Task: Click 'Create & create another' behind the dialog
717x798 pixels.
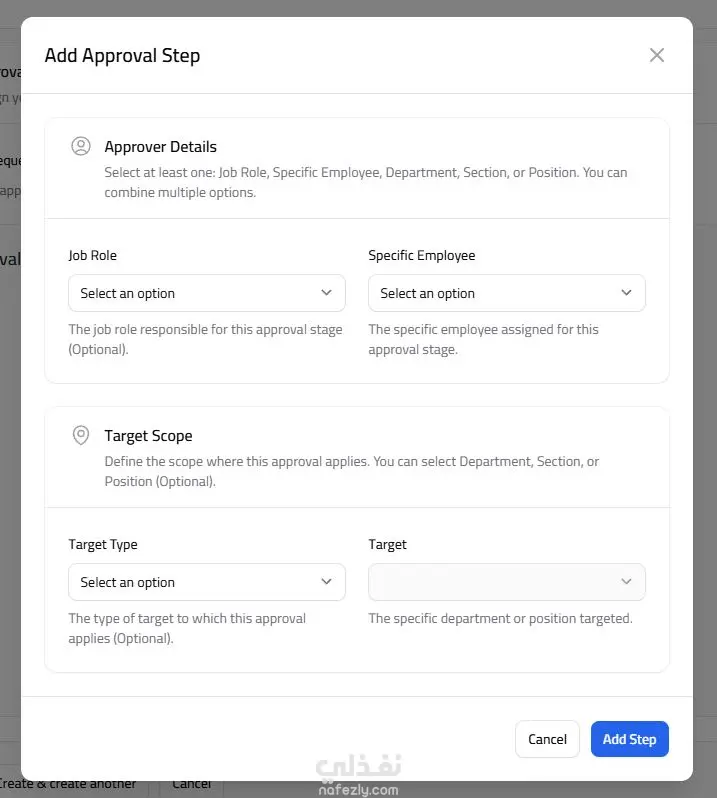Action: click(x=68, y=784)
